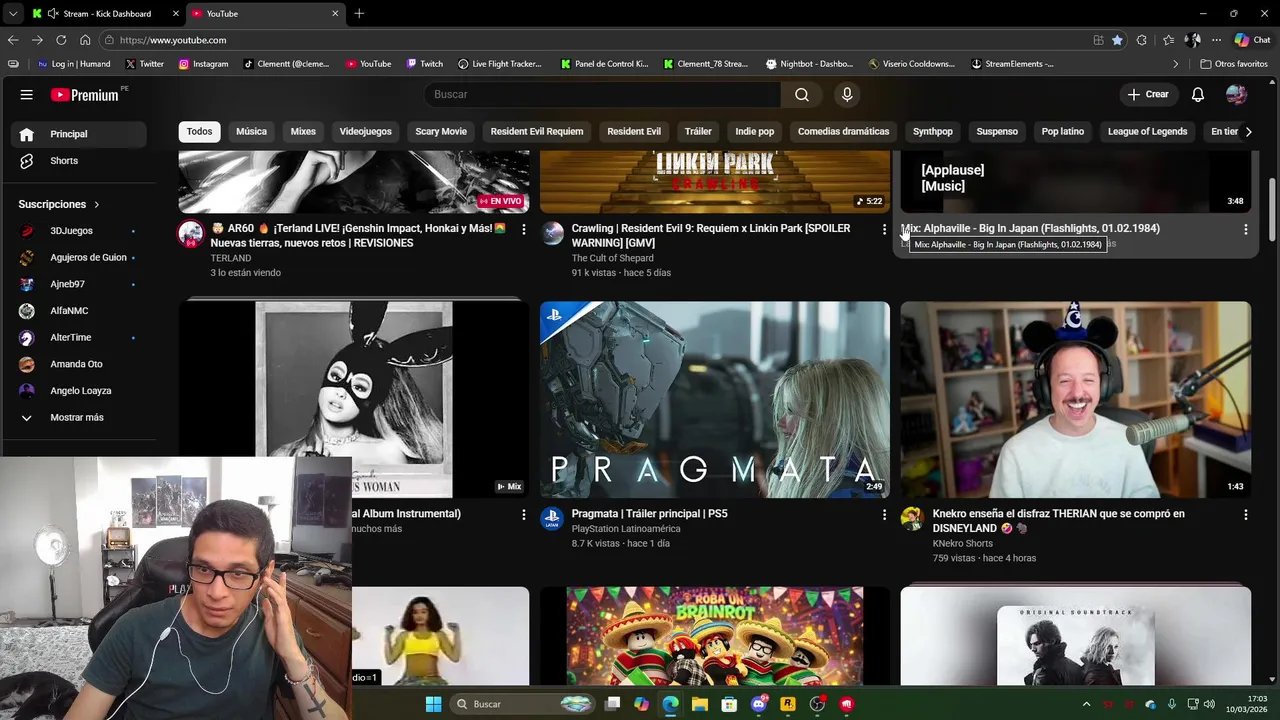Open Windows Start menu
The height and width of the screenshot is (720, 1280).
point(433,704)
